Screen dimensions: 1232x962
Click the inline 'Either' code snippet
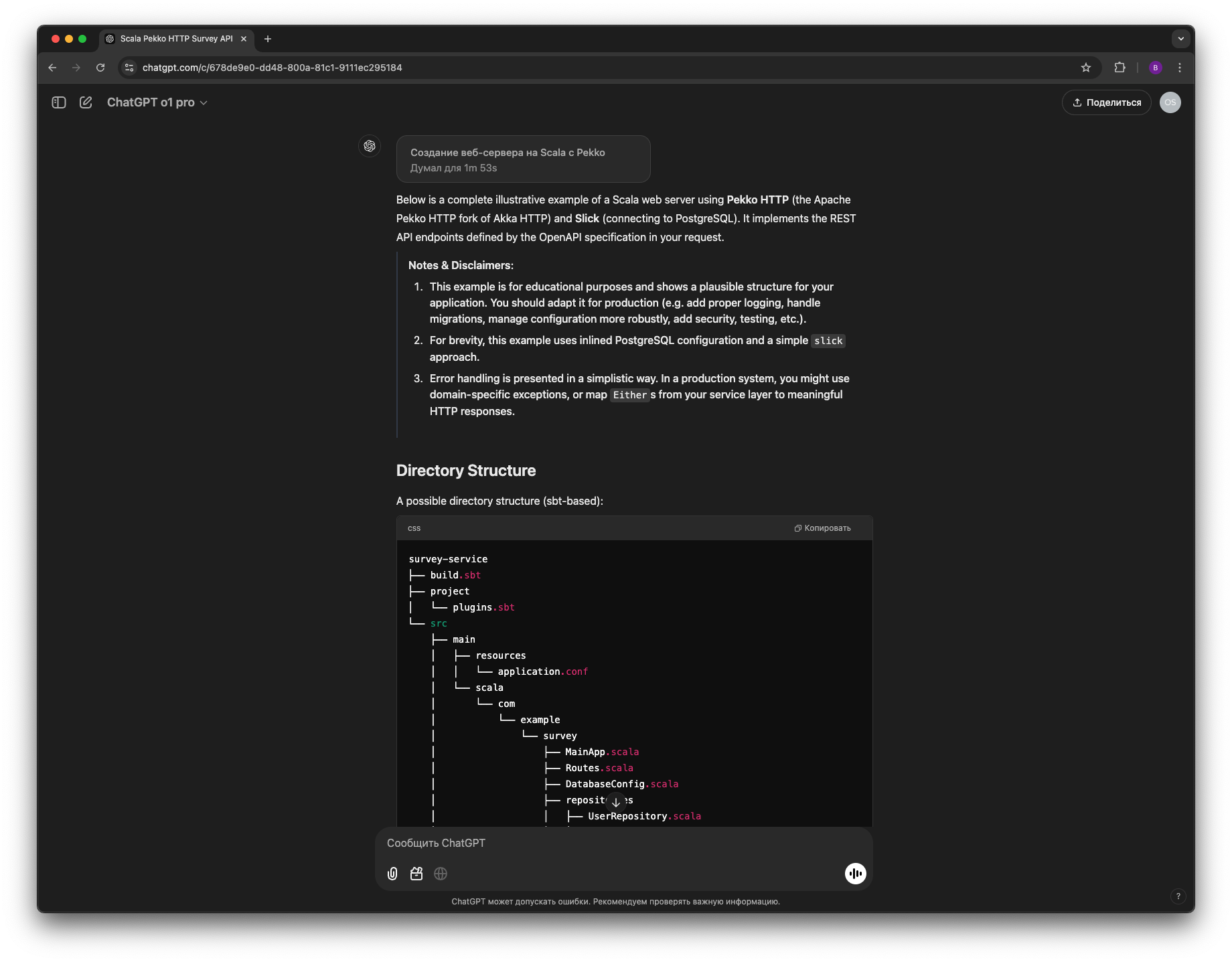pyautogui.click(x=629, y=395)
